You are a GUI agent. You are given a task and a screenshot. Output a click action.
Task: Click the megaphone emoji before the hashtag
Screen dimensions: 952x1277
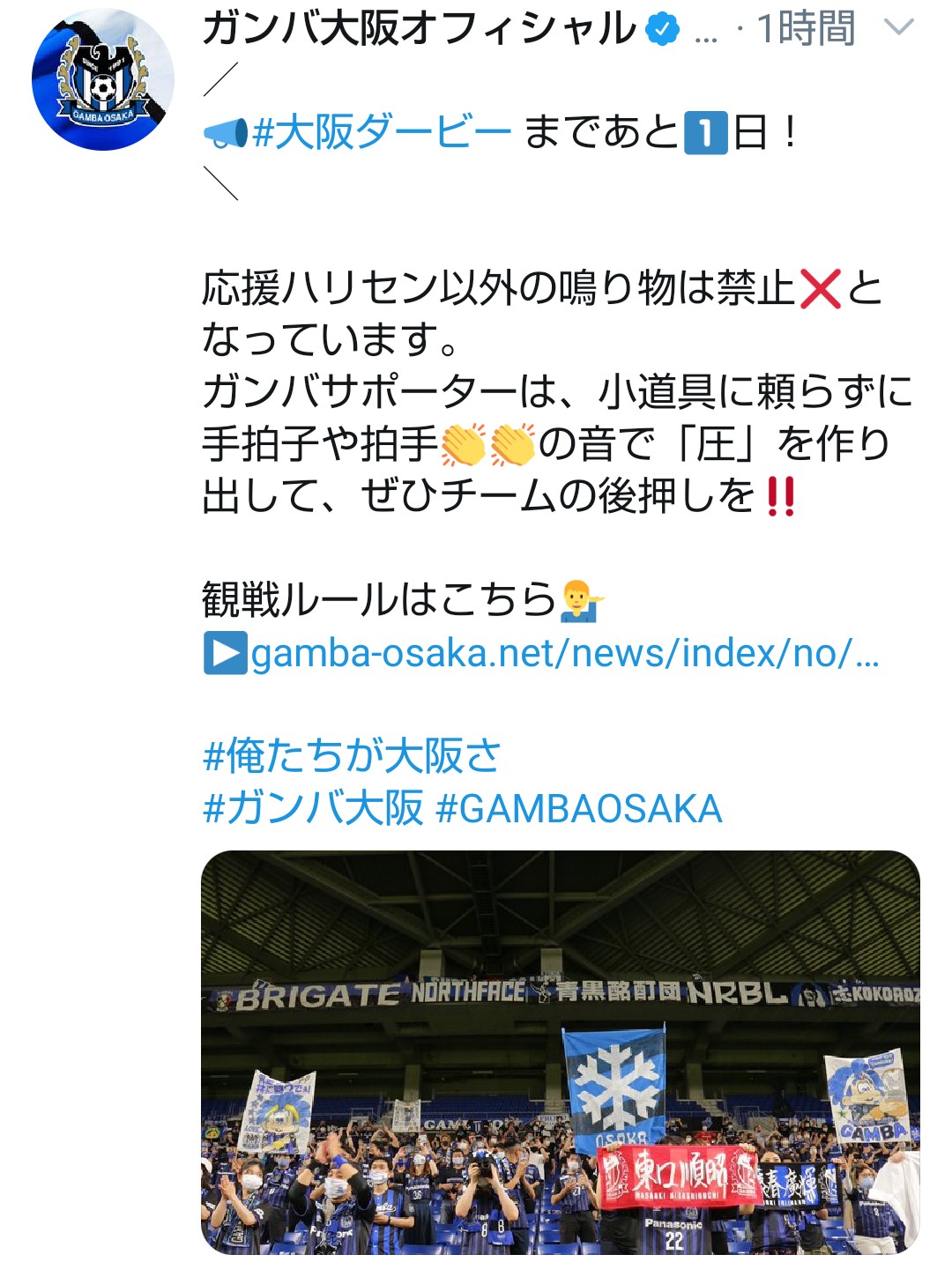[226, 134]
